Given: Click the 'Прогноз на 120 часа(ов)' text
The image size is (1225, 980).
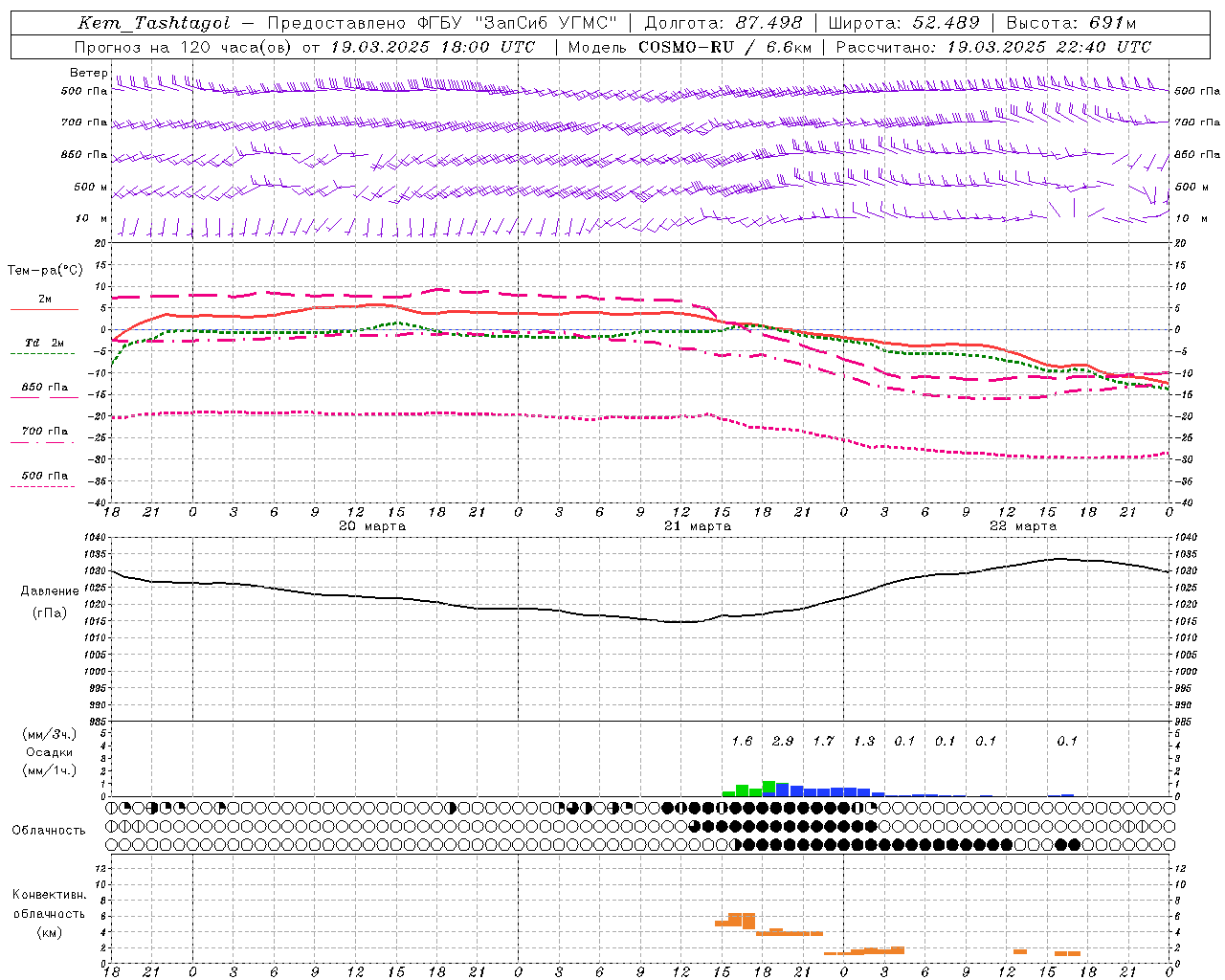Looking at the screenshot, I should tap(184, 47).
